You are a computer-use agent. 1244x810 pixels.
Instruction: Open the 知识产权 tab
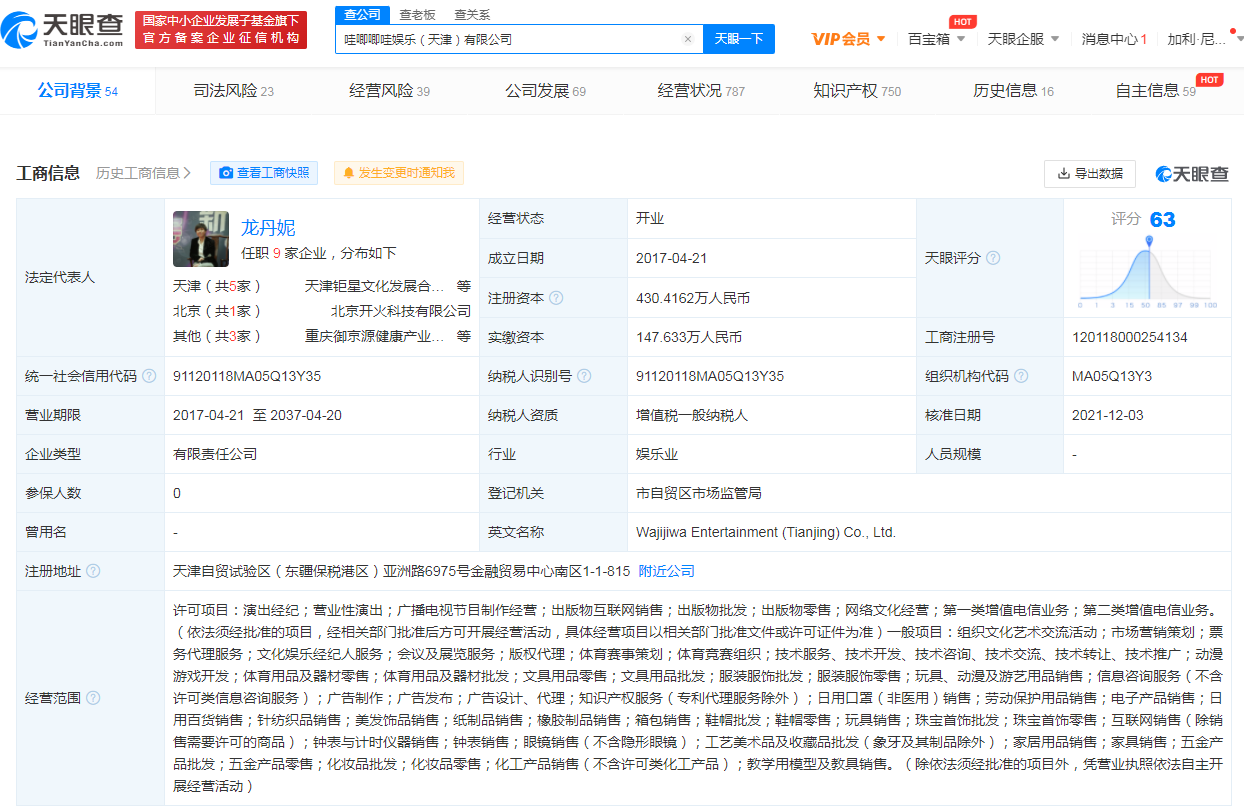tap(856, 91)
